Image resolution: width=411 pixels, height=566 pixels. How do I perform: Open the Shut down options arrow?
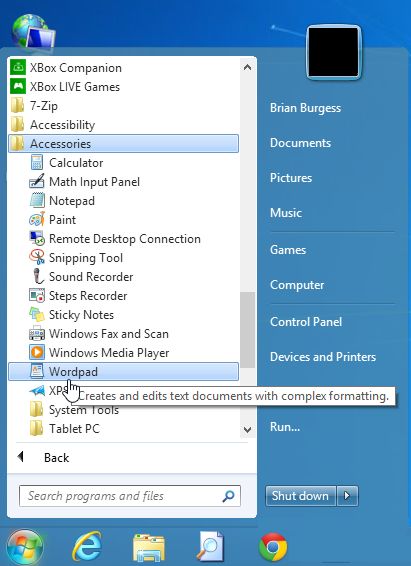coord(347,496)
